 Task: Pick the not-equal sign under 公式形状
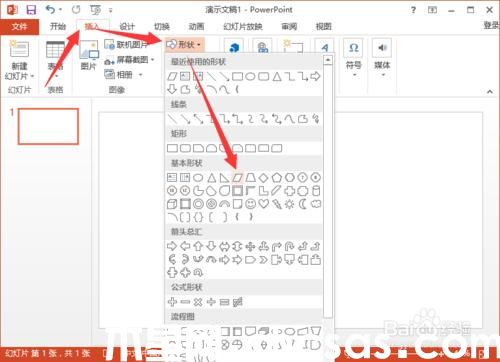click(237, 302)
